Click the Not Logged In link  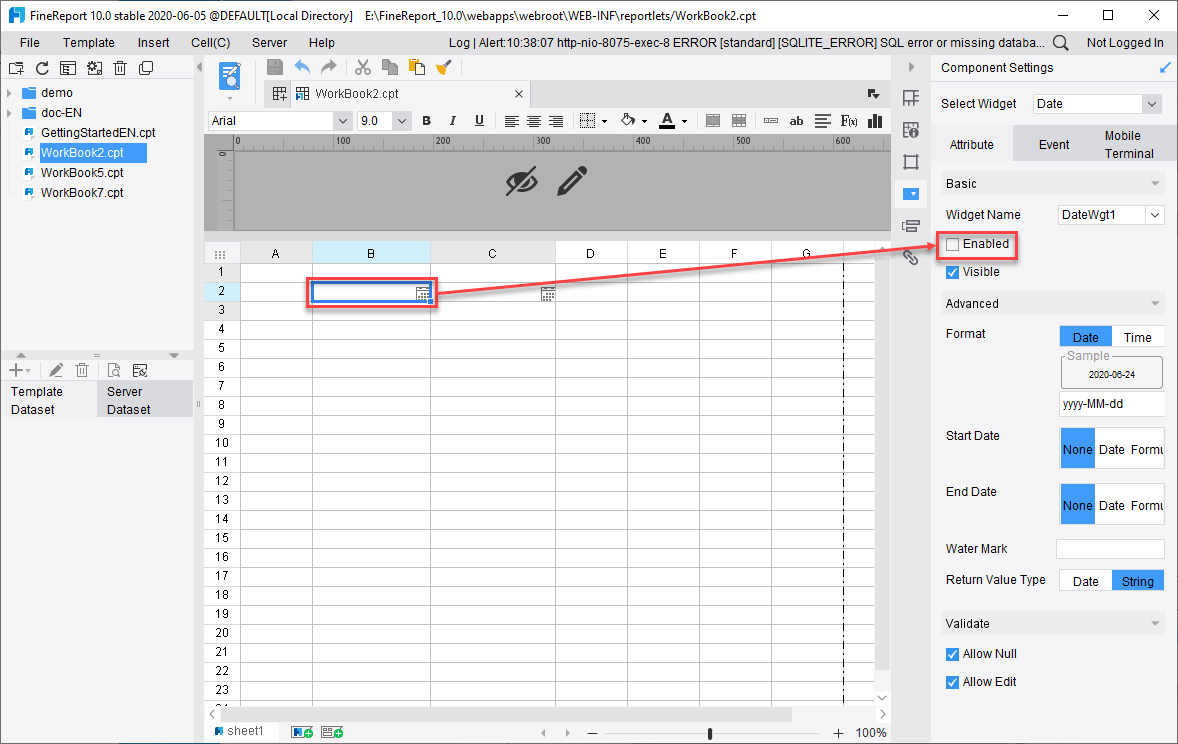pos(1125,43)
